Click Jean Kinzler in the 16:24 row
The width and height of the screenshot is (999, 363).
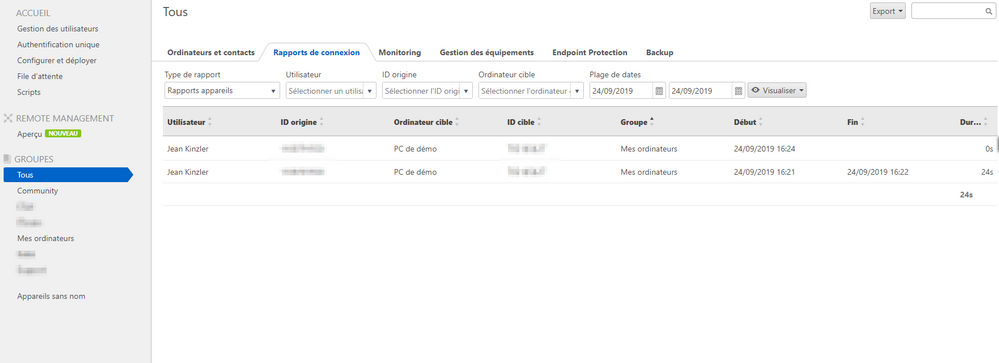tap(187, 149)
